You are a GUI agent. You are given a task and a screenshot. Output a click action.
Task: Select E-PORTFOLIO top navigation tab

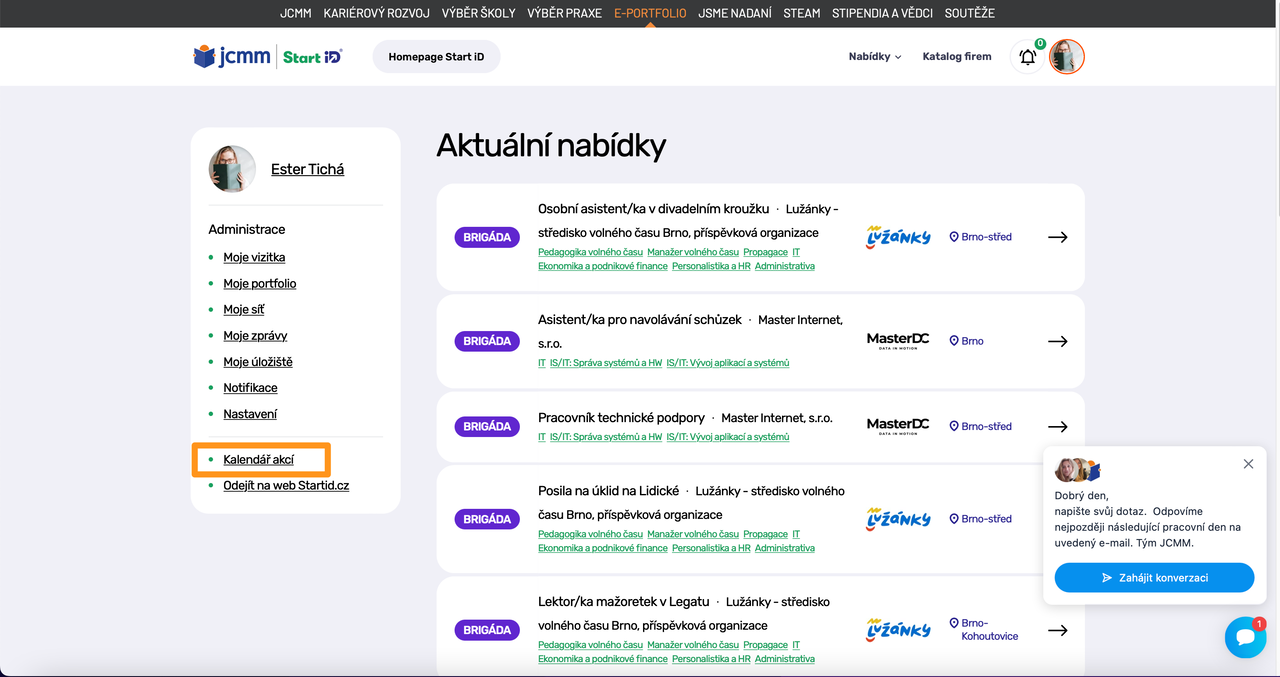650,13
